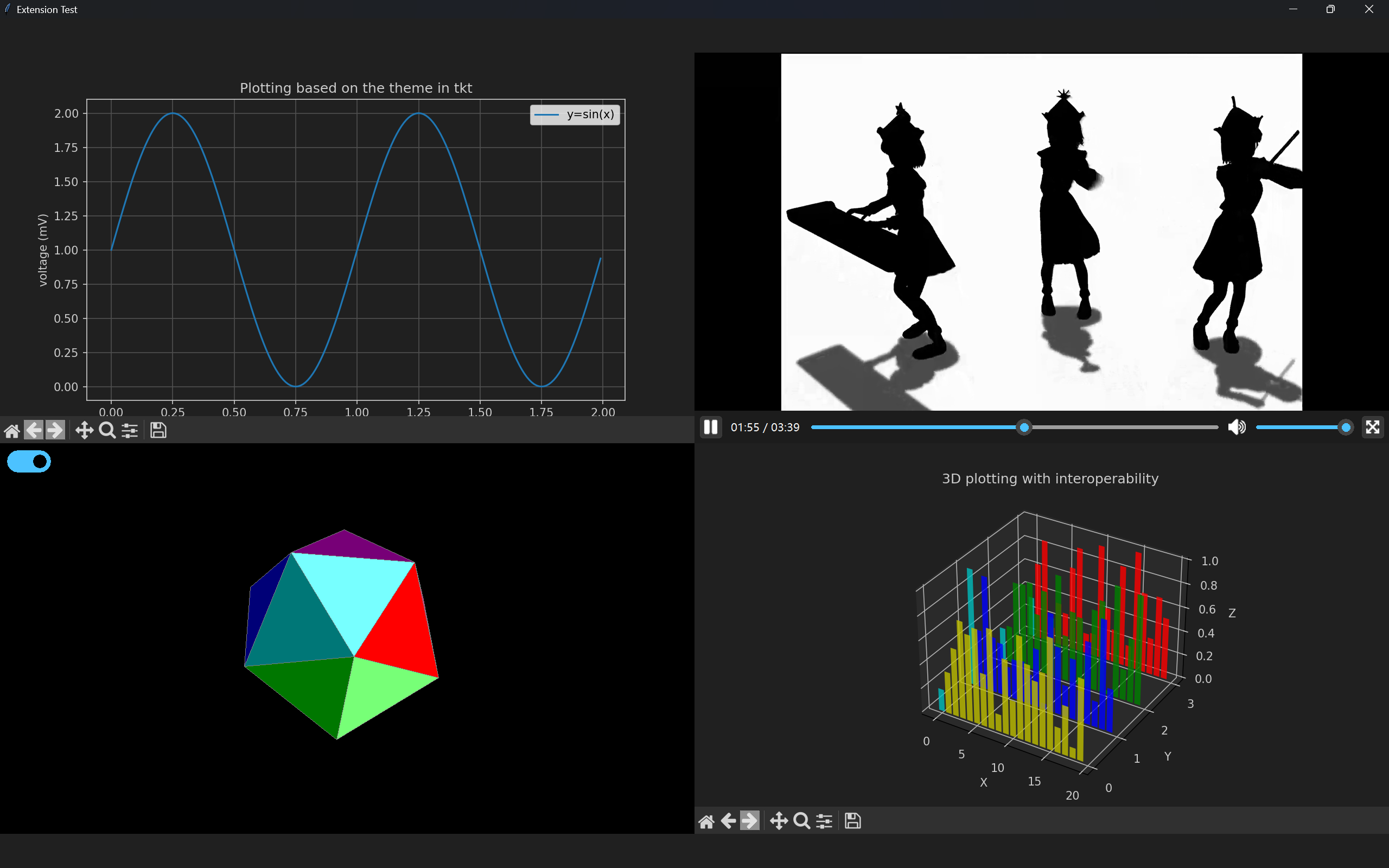The width and height of the screenshot is (1389, 868).
Task: Enter fullscreen with the expand icon
Action: click(x=1372, y=427)
